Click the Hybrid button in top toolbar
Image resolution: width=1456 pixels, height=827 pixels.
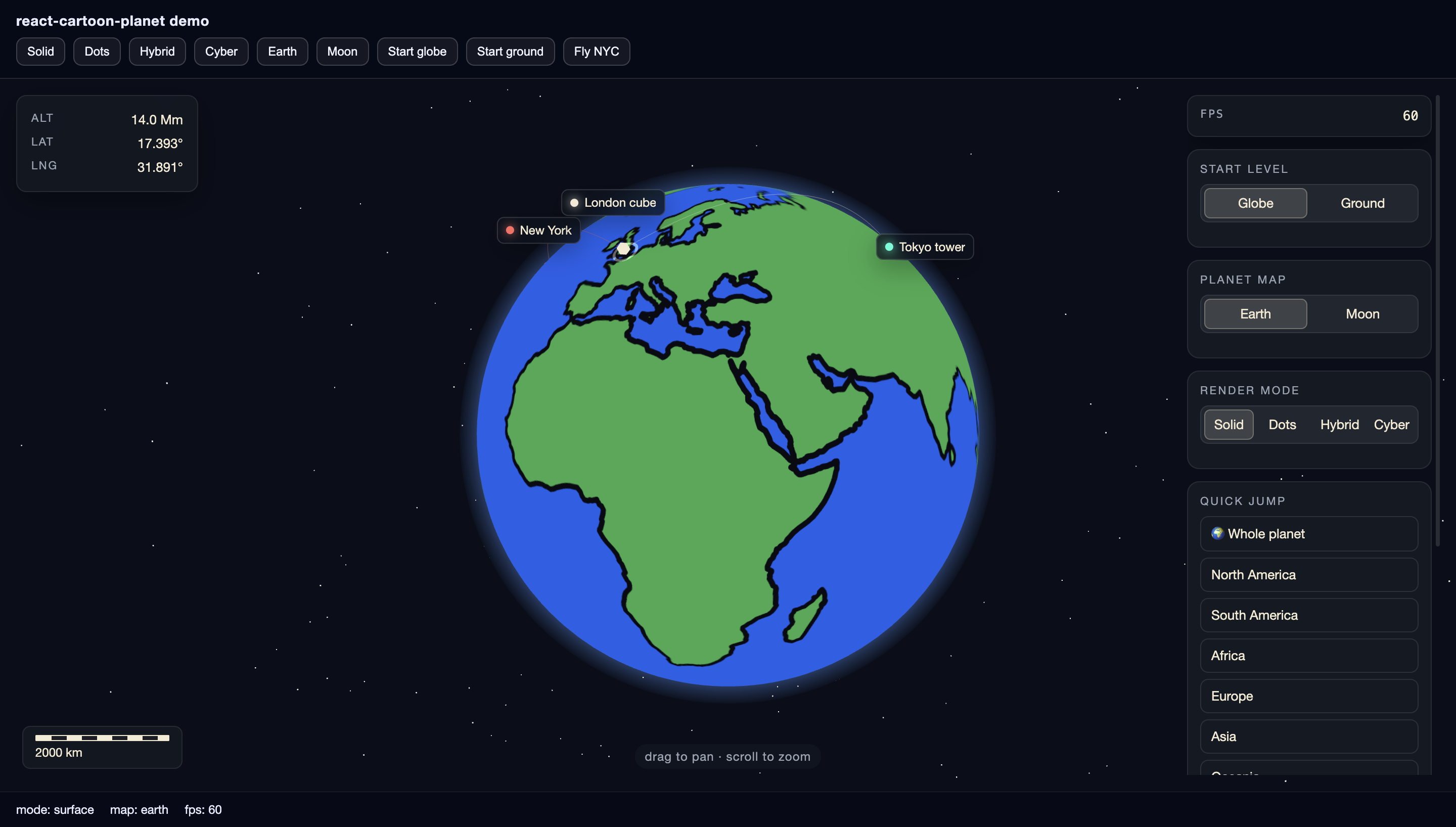157,52
